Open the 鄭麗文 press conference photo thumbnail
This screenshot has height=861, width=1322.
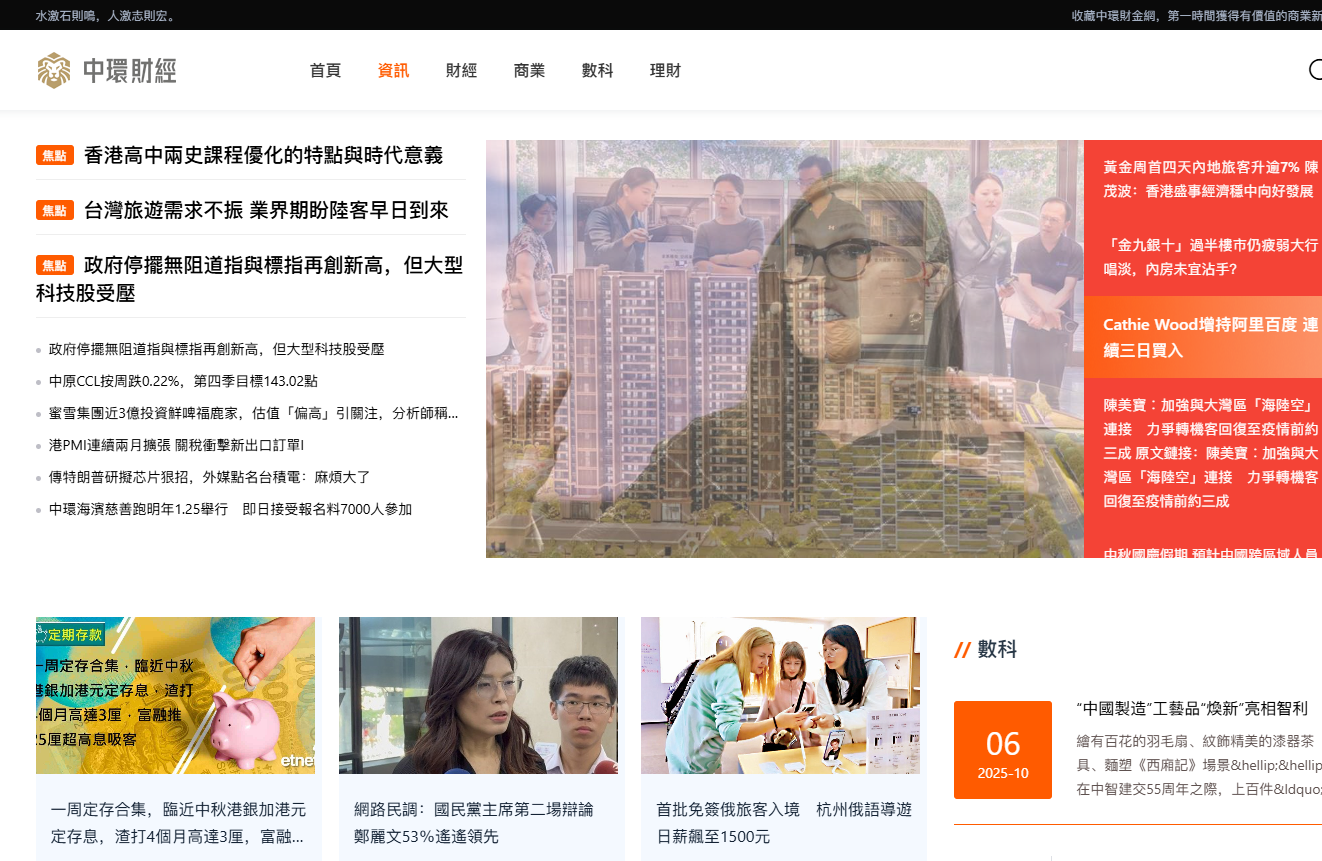pyautogui.click(x=478, y=695)
